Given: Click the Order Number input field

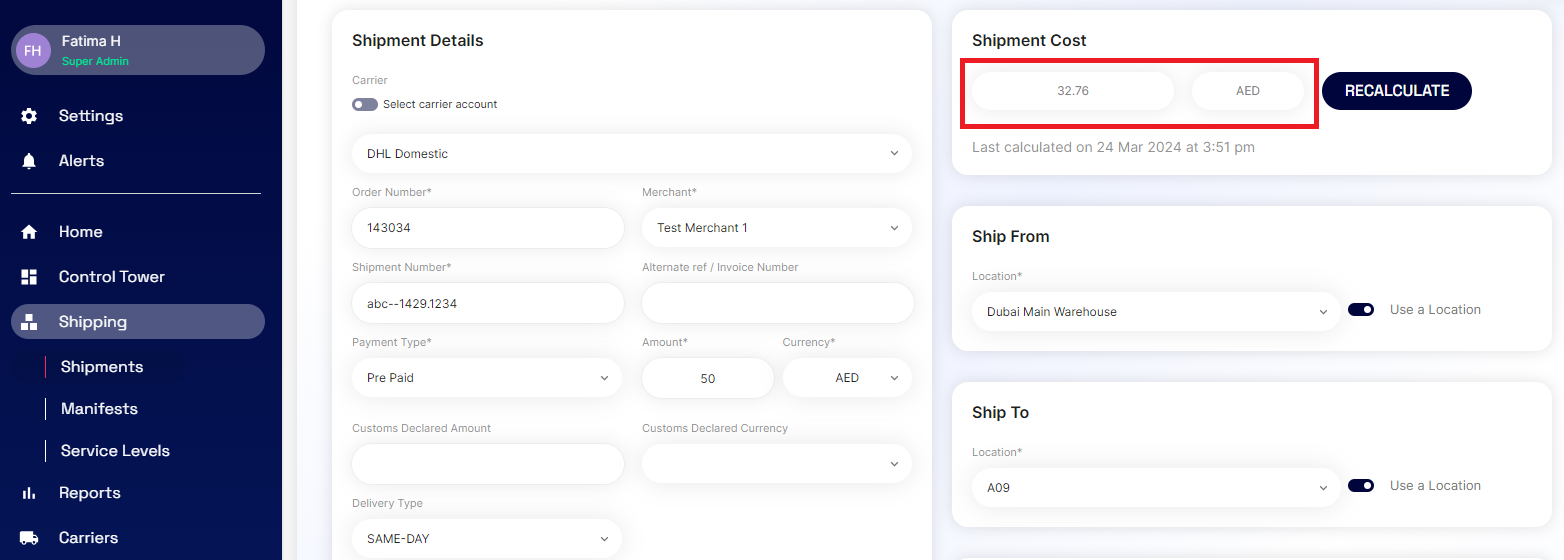Looking at the screenshot, I should click(x=487, y=228).
